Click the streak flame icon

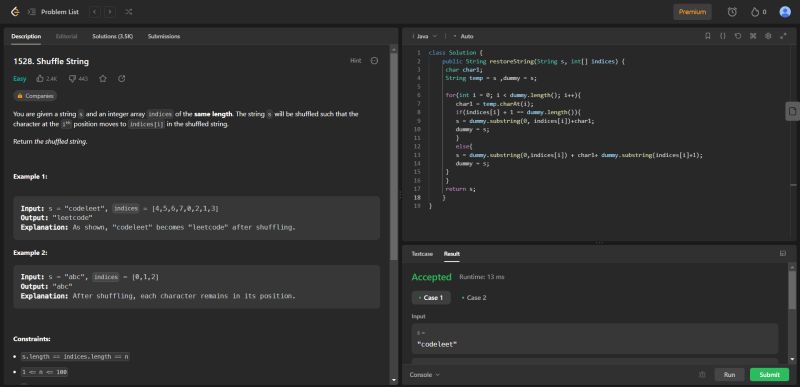click(755, 12)
